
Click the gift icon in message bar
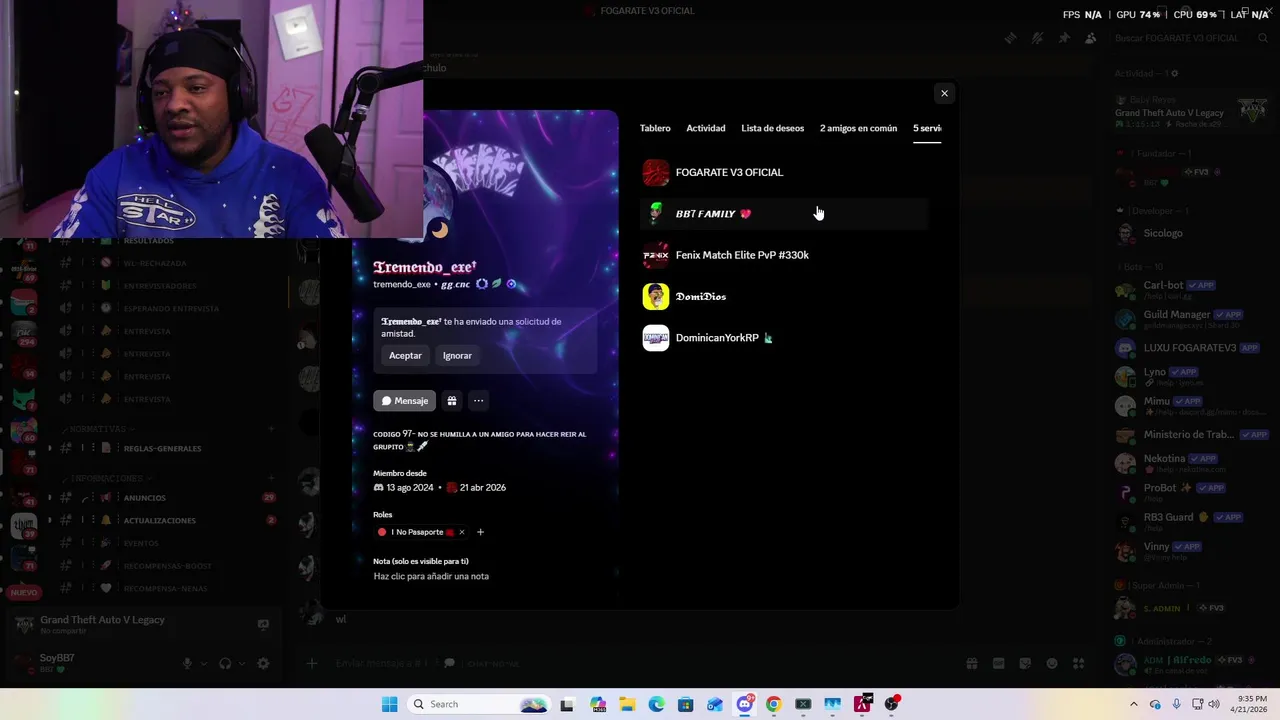click(x=971, y=663)
